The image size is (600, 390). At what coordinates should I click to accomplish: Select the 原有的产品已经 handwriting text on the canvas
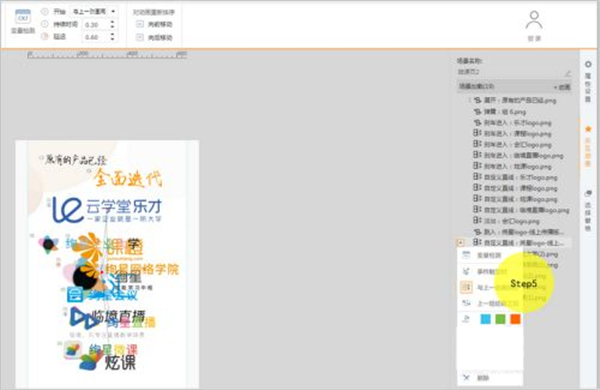76,160
